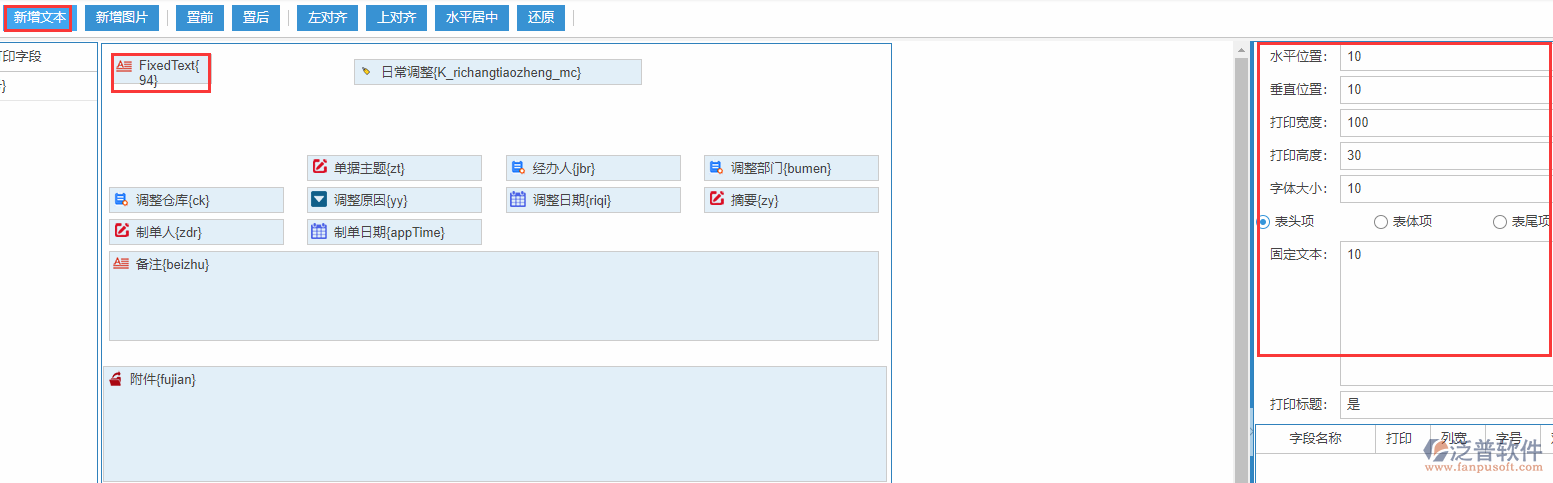The image size is (1553, 483).
Task: Click the icon beside 调整部门 field
Action: click(x=716, y=167)
